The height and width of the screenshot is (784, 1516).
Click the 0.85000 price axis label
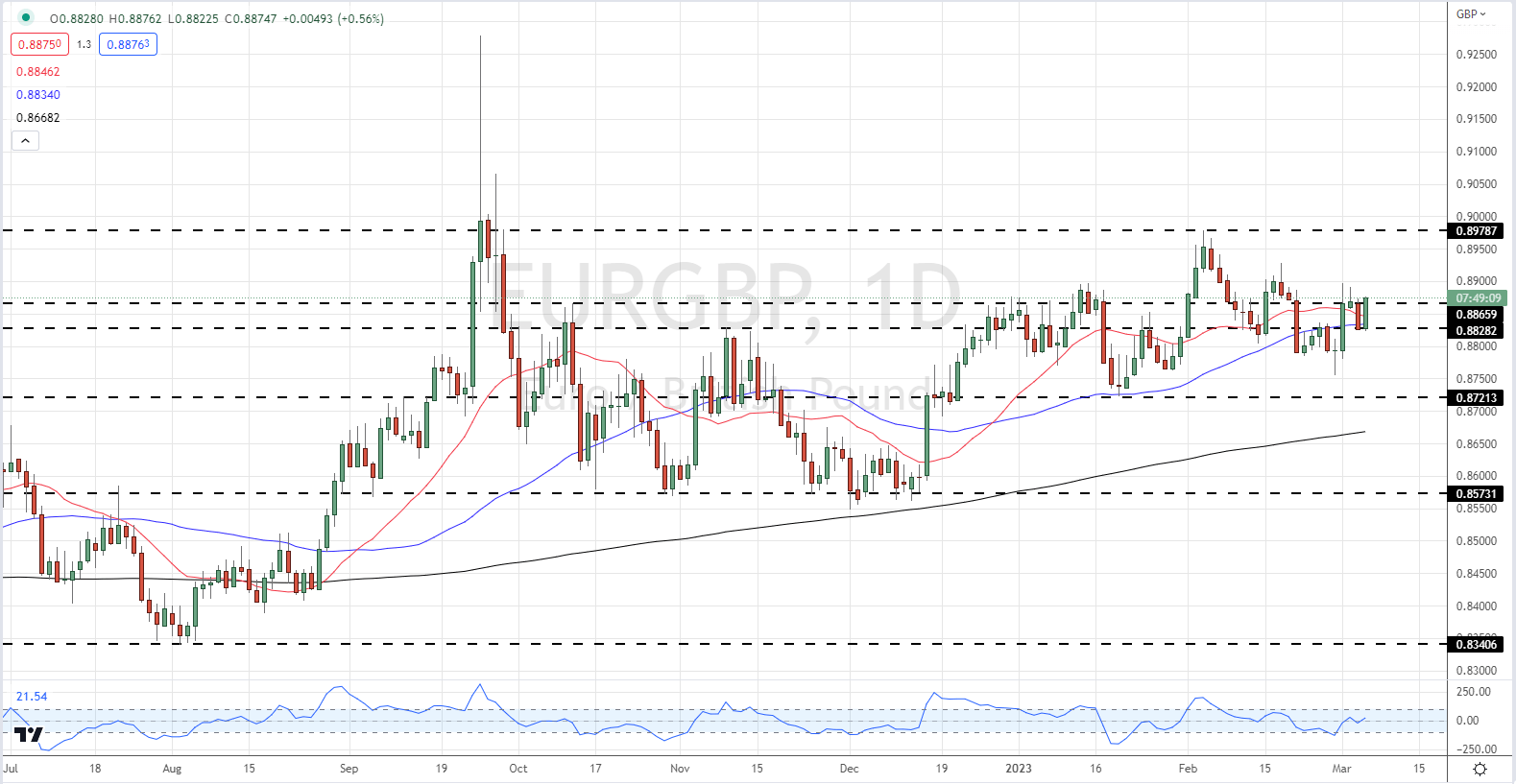(x=1477, y=541)
